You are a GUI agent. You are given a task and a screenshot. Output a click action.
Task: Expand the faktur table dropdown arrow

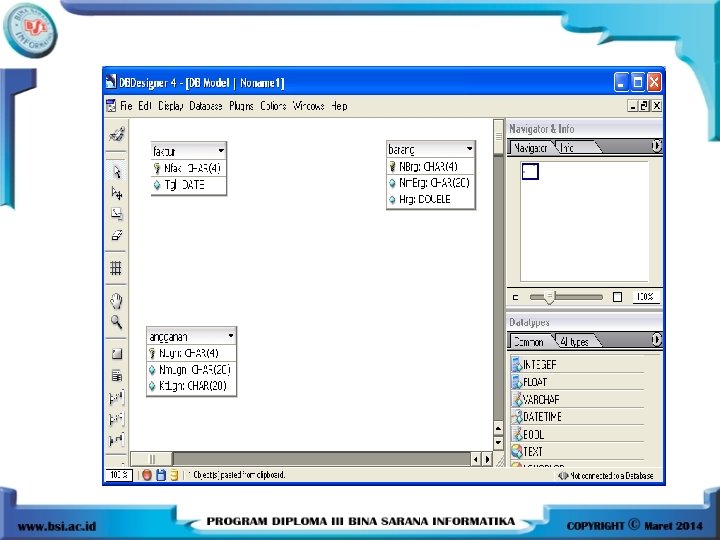(x=221, y=150)
